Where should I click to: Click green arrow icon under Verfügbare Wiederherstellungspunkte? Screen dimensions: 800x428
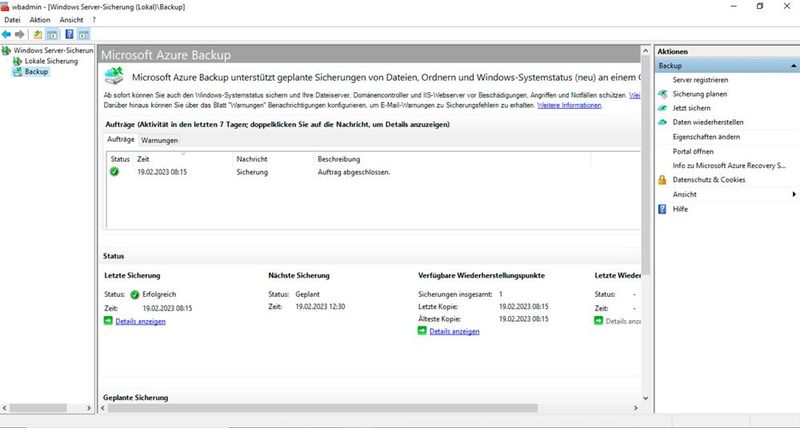coord(422,331)
